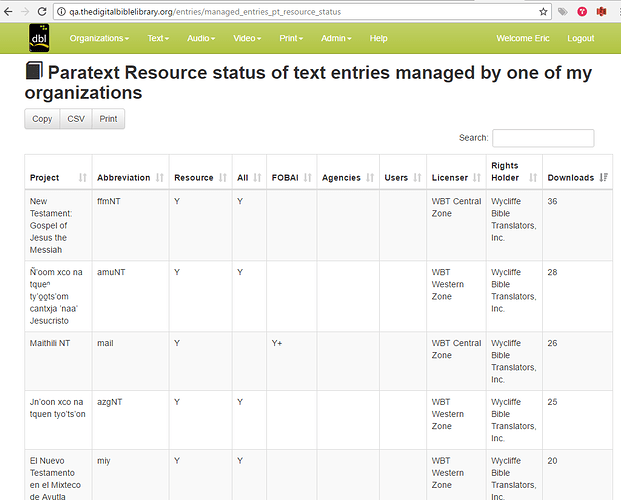The height and width of the screenshot is (500, 621).
Task: Open the Audio dropdown menu
Action: (201, 38)
